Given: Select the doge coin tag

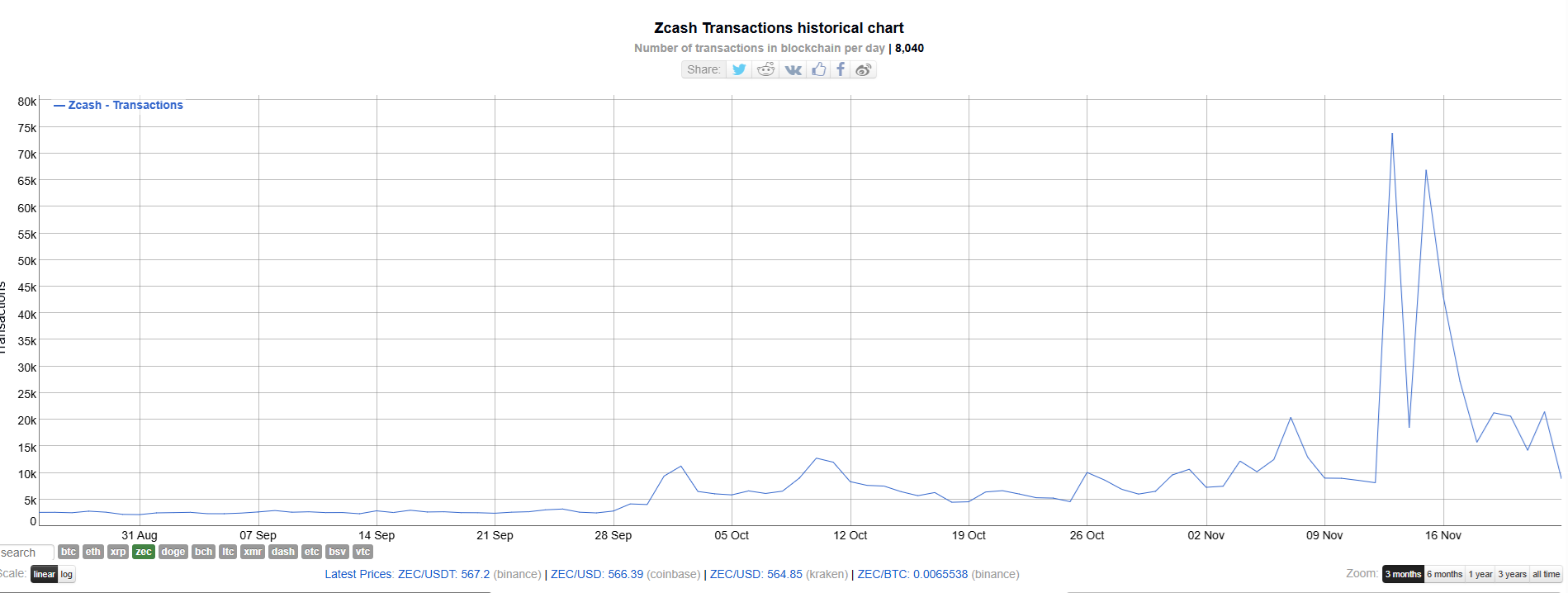Looking at the screenshot, I should click(x=173, y=552).
